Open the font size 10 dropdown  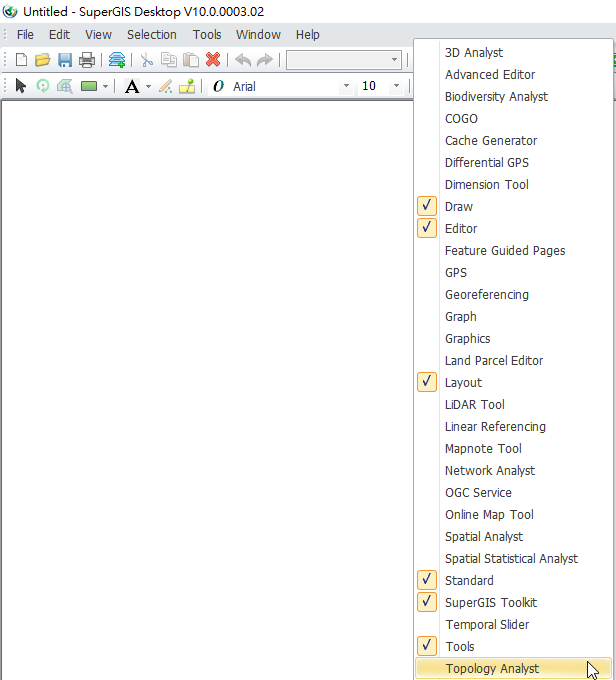pyautogui.click(x=396, y=86)
